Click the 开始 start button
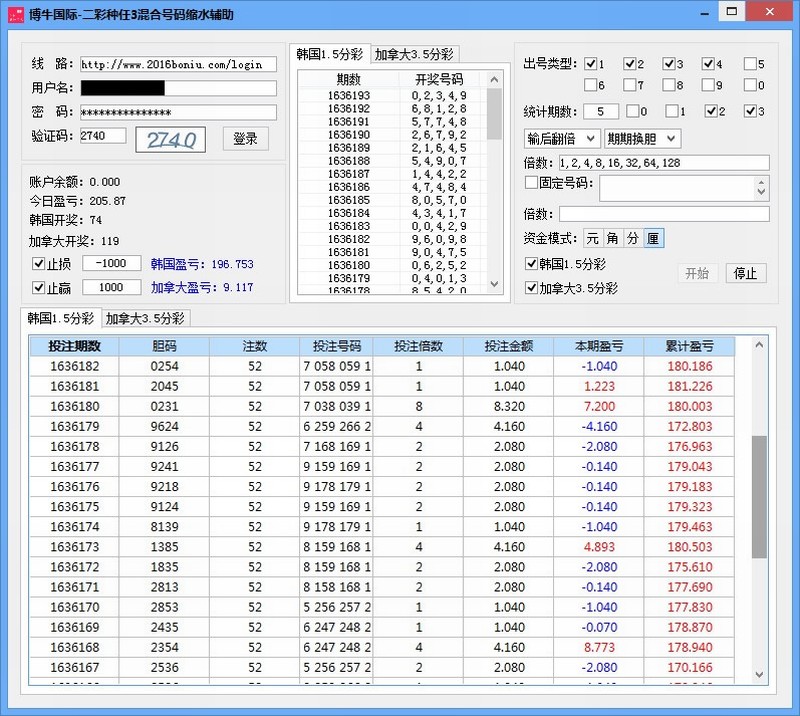 [697, 273]
